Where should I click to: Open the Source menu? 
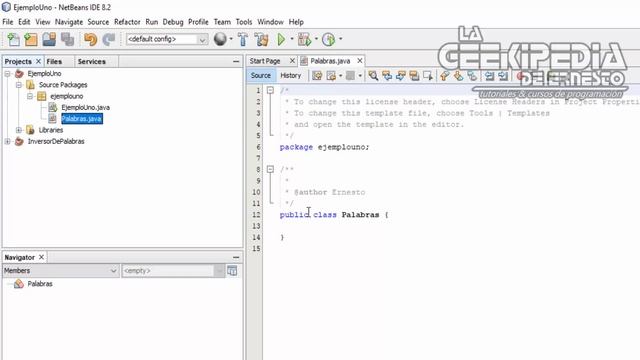[98, 22]
